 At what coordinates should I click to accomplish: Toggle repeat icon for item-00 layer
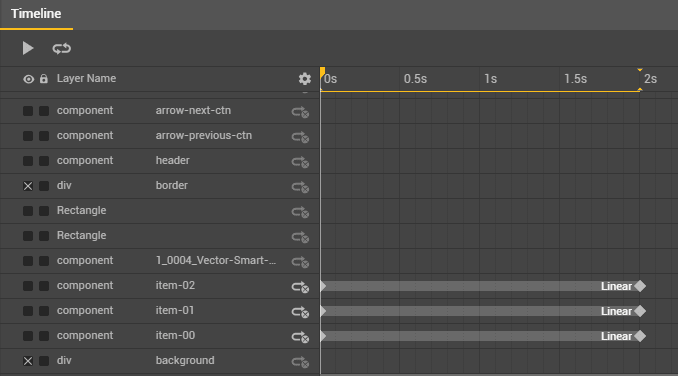point(300,337)
